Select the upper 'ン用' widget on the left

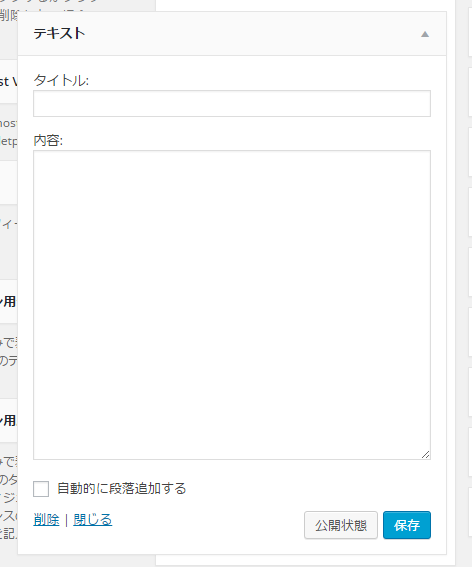pos(9,301)
